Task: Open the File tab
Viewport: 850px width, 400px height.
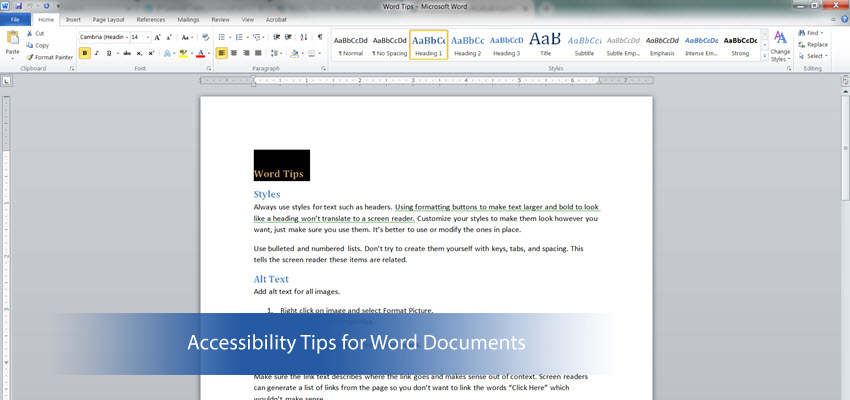Action: tap(15, 20)
